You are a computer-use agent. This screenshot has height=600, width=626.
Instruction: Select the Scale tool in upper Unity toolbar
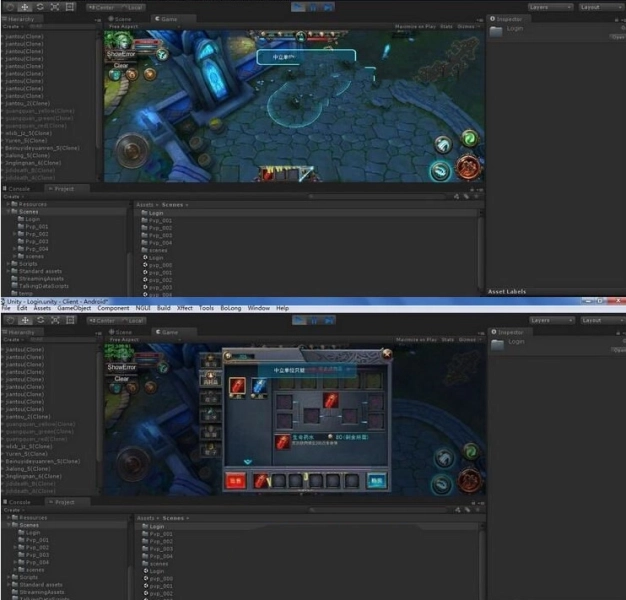coord(55,7)
